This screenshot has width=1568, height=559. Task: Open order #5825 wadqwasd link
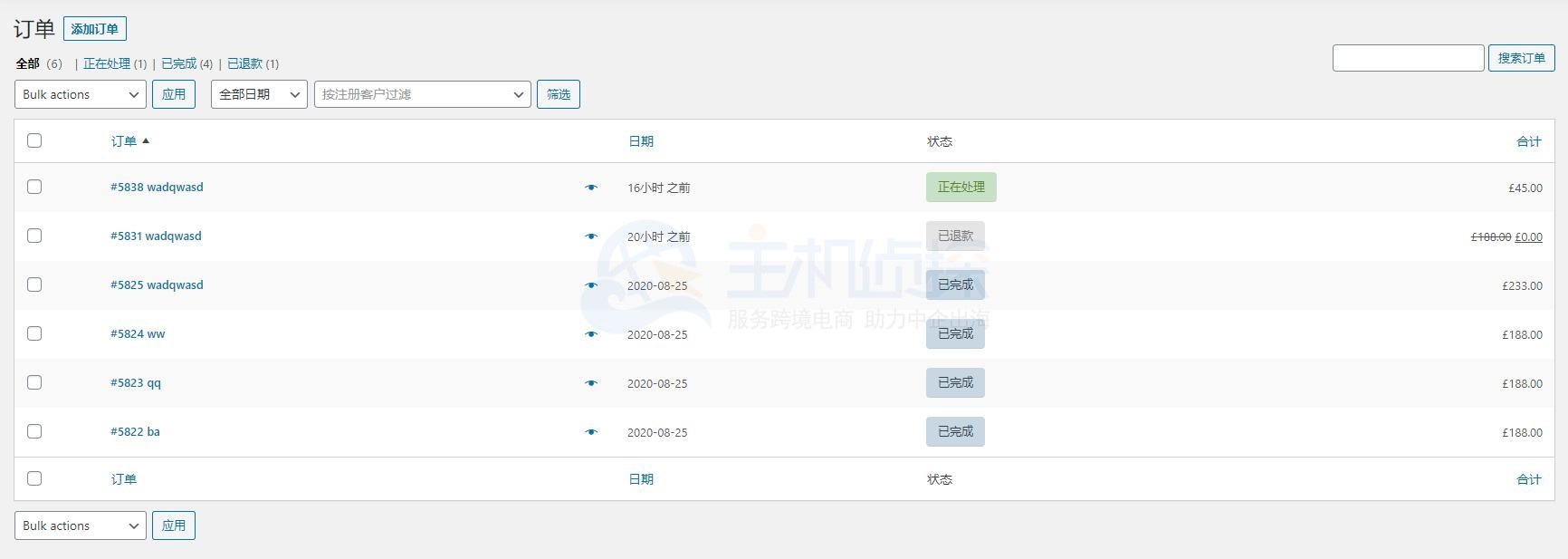coord(157,284)
